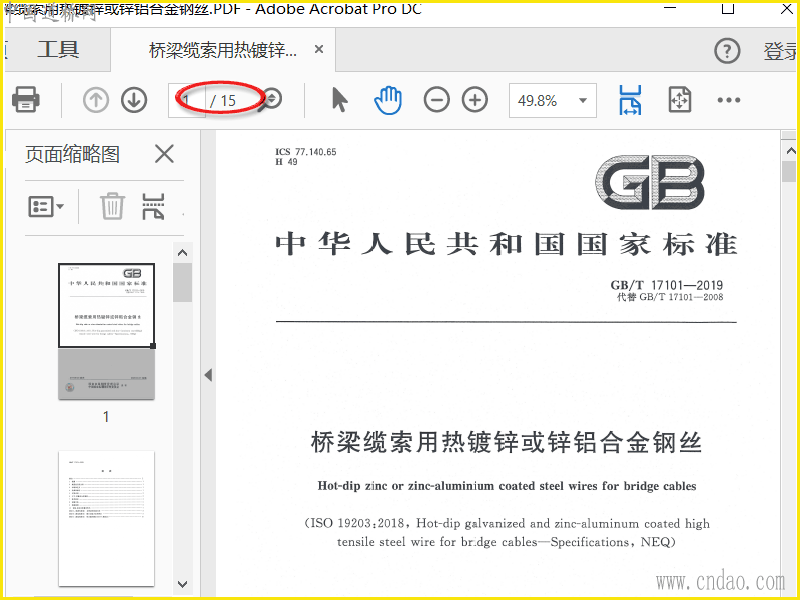This screenshot has height=600, width=800.
Task: Click the English title Hot-dip zinc line
Action: click(507, 486)
